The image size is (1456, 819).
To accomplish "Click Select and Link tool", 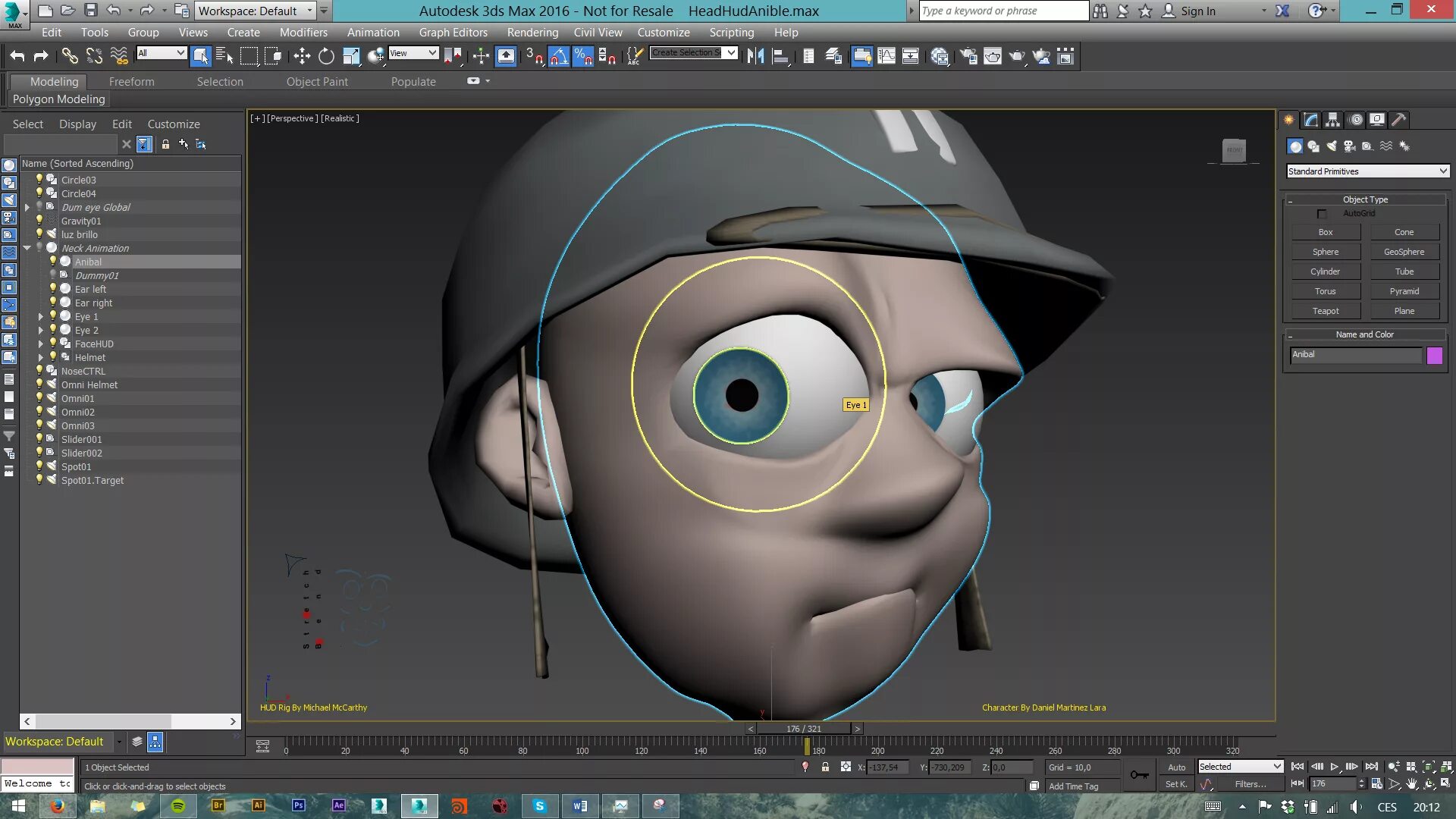I will tap(70, 56).
